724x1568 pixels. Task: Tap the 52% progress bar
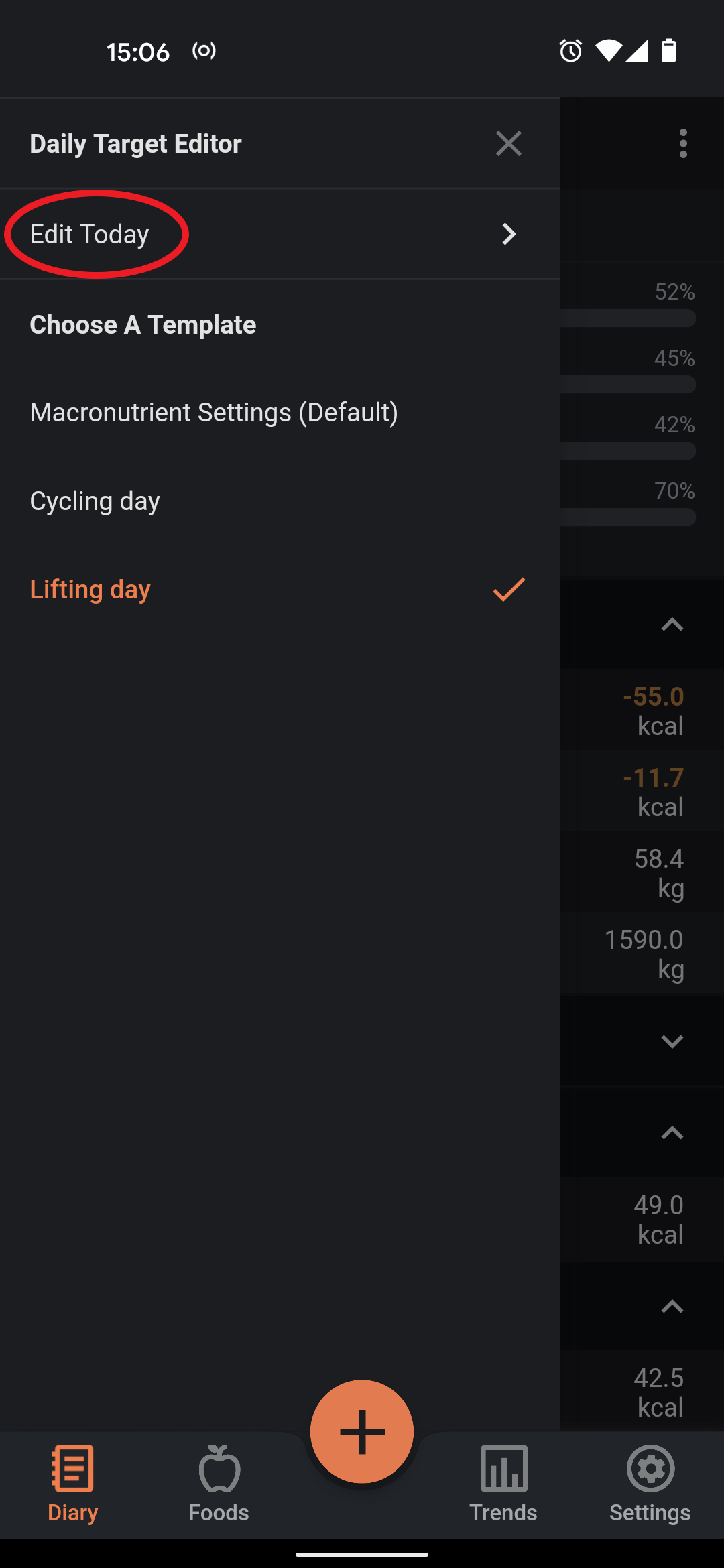(628, 318)
